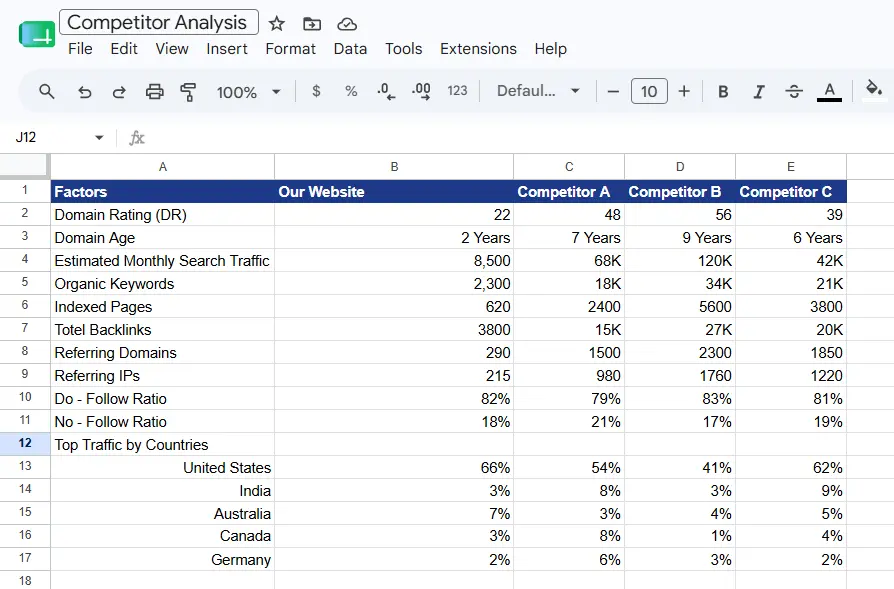
Task: Select column D header
Action: pos(680,166)
